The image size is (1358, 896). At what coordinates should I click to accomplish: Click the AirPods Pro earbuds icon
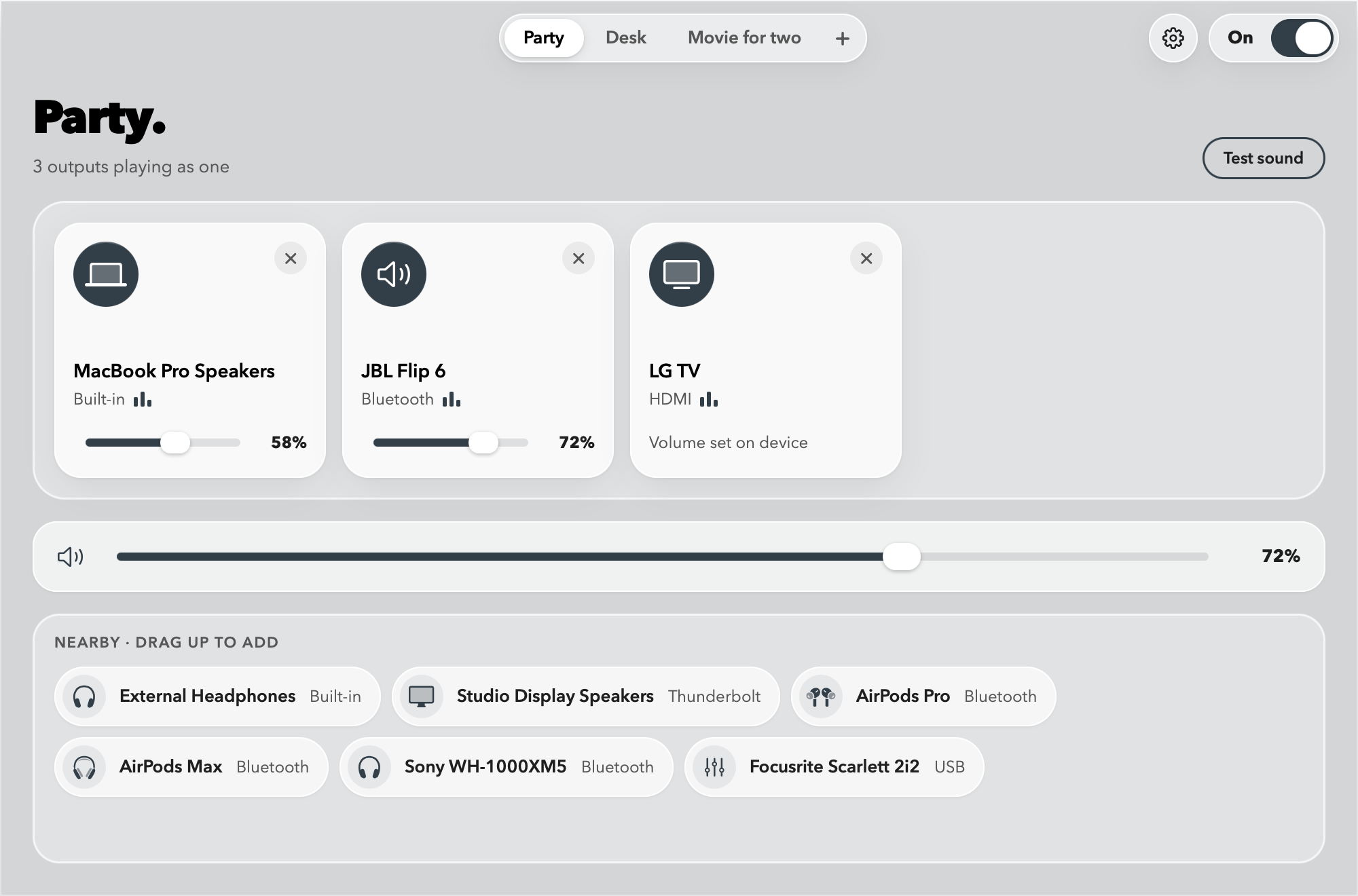coord(821,696)
